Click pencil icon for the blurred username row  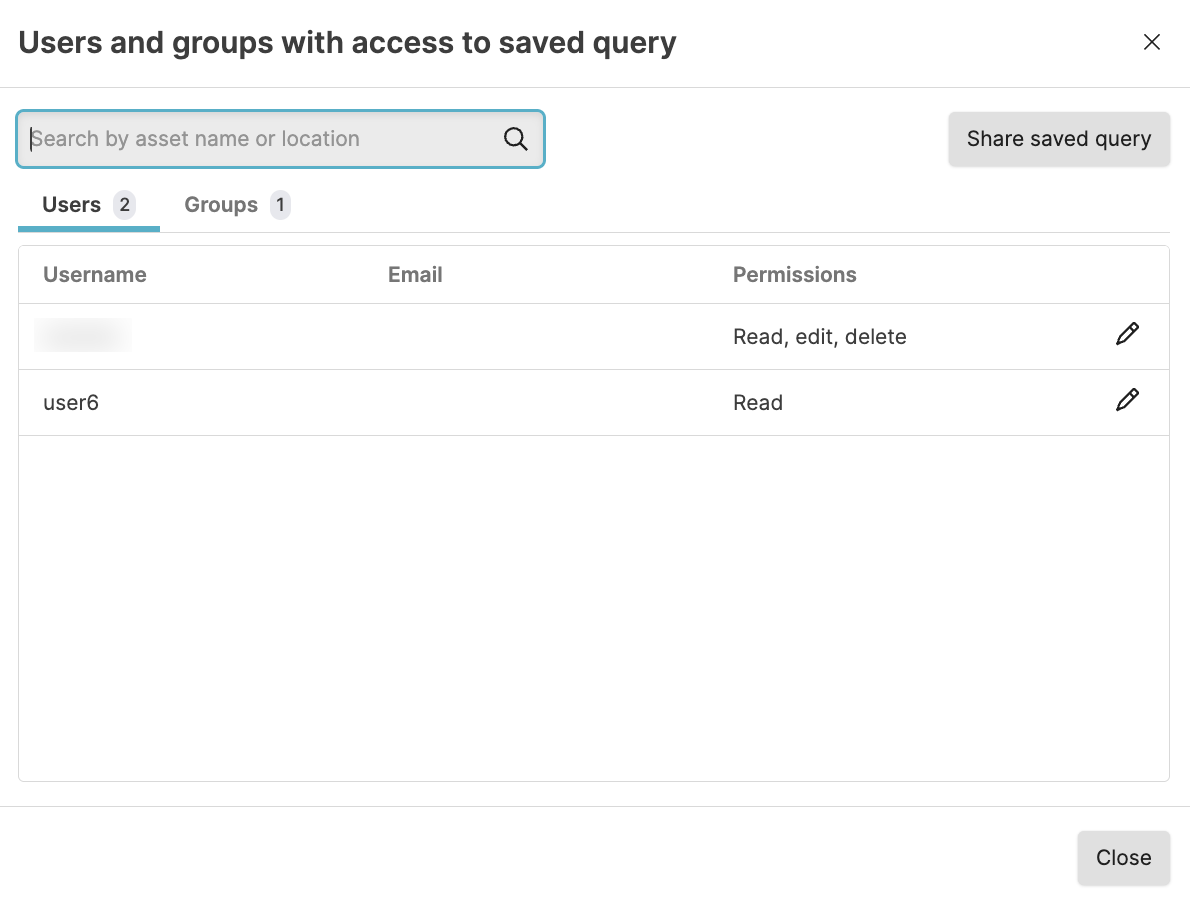click(1127, 335)
